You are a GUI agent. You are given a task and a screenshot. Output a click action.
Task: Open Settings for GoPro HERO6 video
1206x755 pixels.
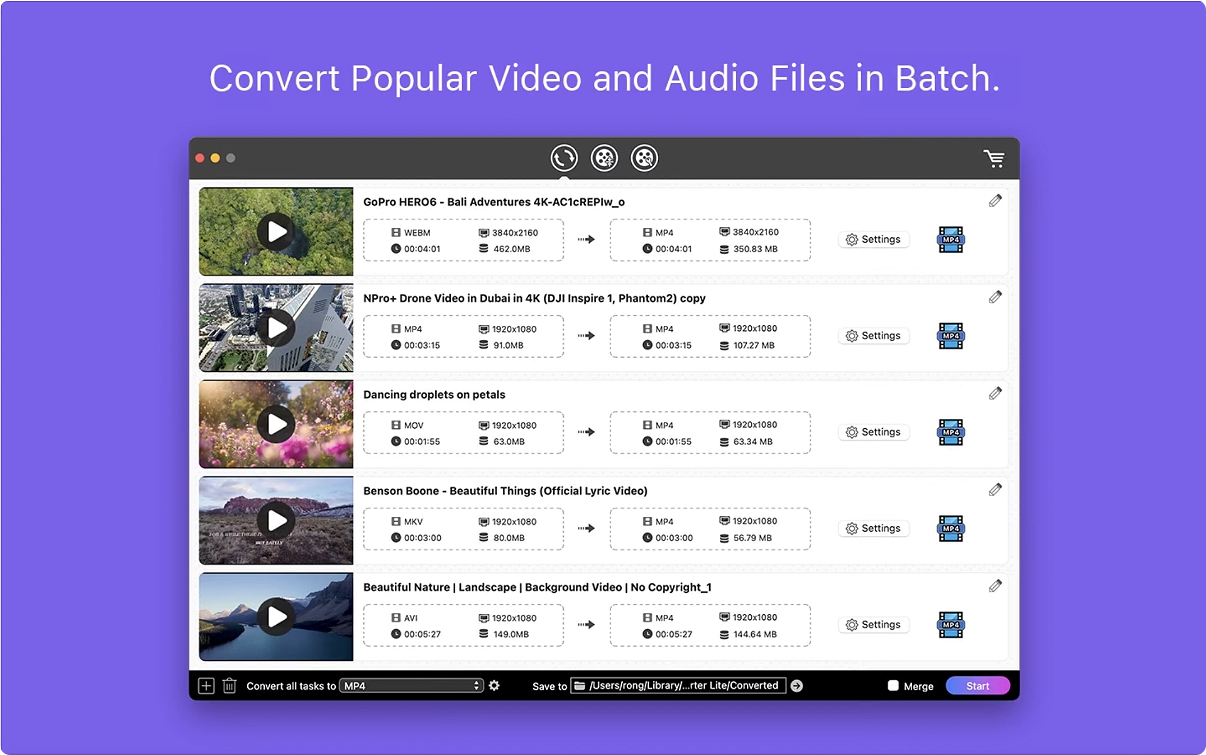pos(873,240)
